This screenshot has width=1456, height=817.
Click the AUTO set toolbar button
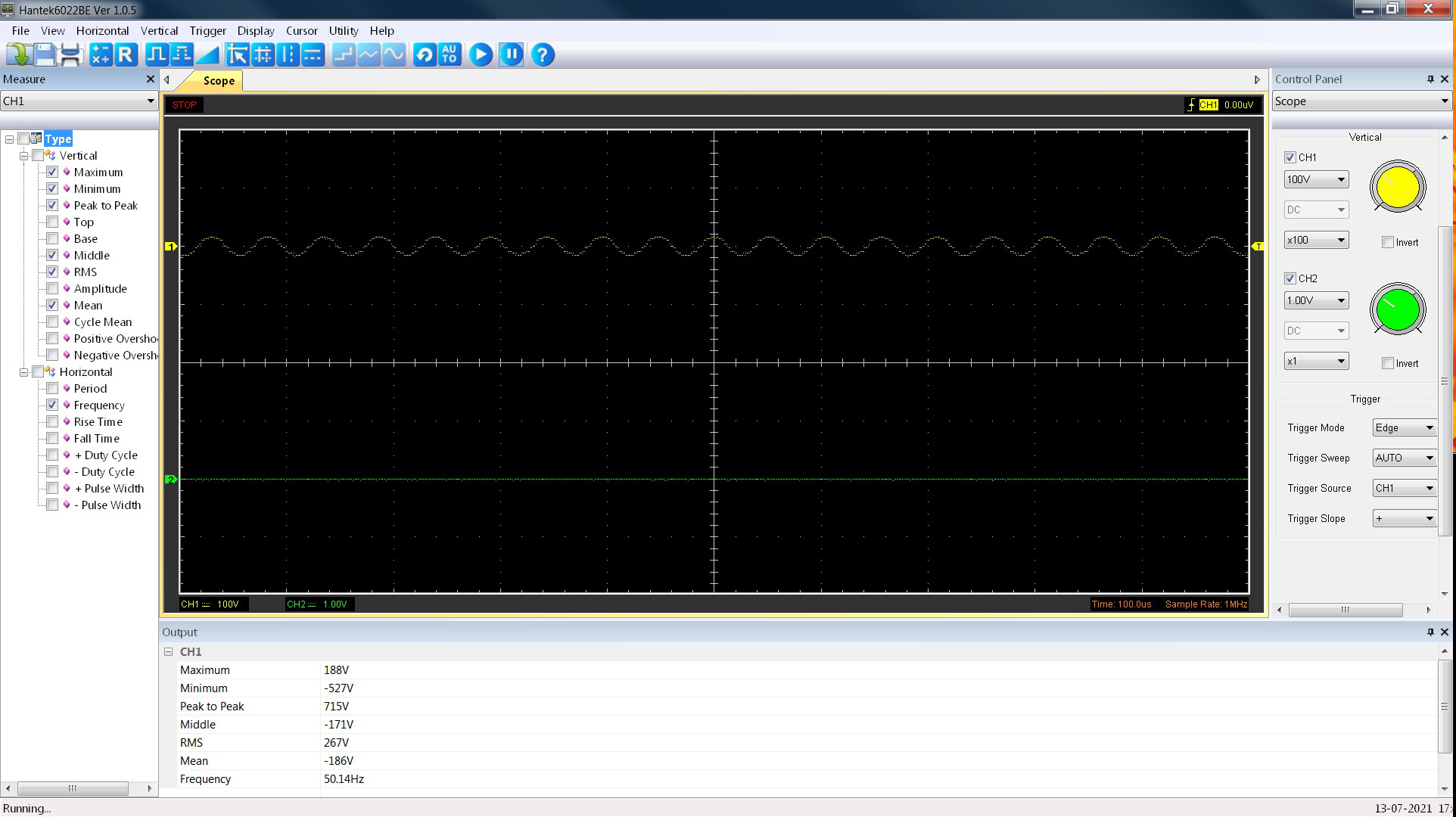450,54
